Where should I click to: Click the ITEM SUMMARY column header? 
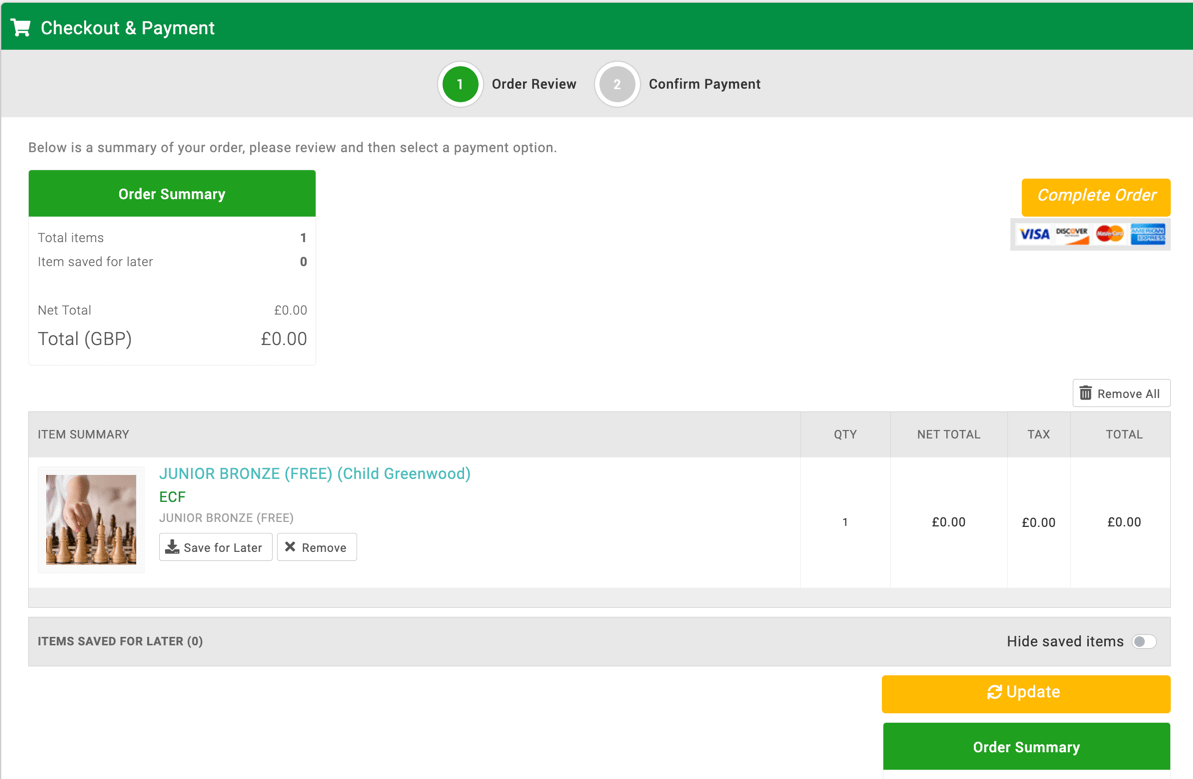tap(84, 434)
